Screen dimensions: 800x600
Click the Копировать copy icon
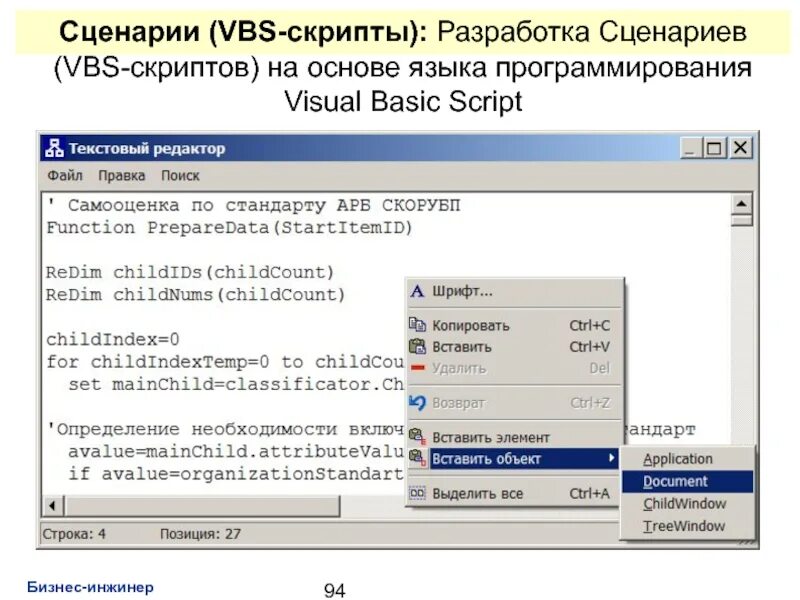pos(417,325)
